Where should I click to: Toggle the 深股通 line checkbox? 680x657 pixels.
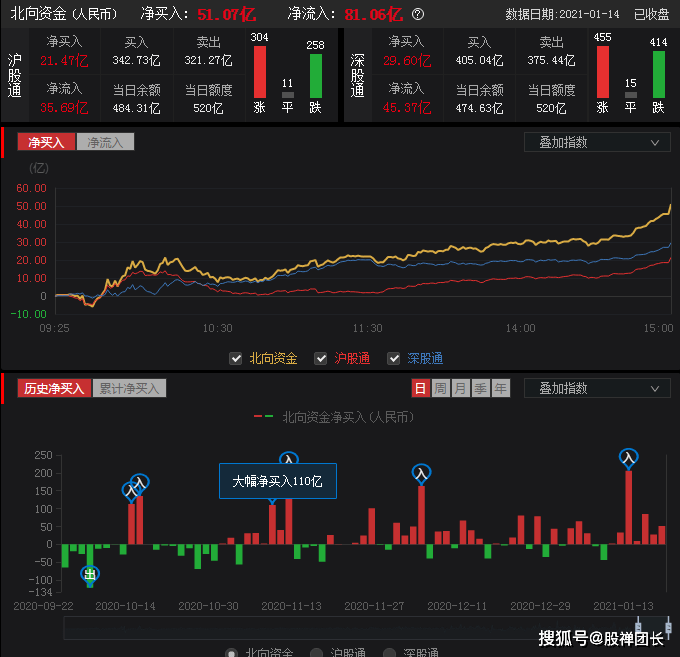pyautogui.click(x=393, y=359)
